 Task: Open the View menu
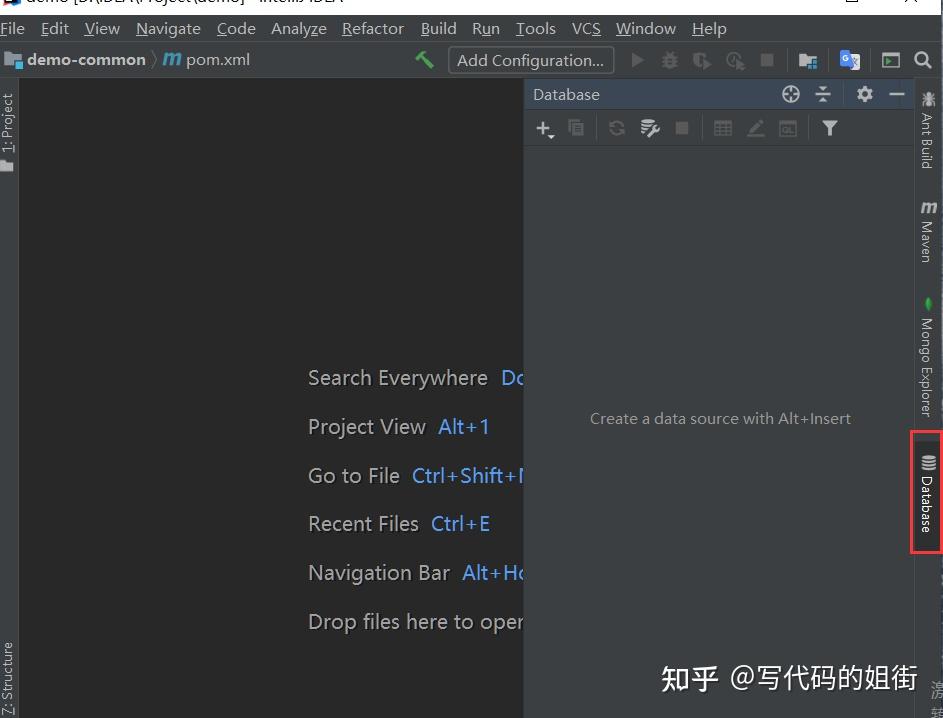tap(102, 28)
